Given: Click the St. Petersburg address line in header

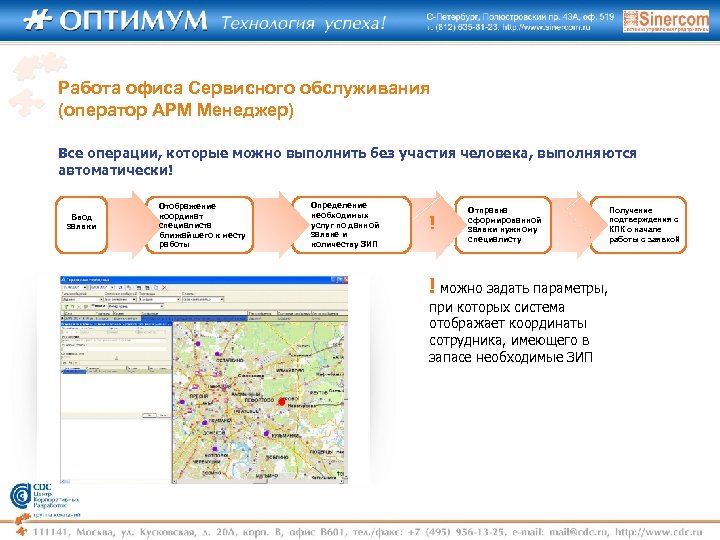Looking at the screenshot, I should point(520,17).
